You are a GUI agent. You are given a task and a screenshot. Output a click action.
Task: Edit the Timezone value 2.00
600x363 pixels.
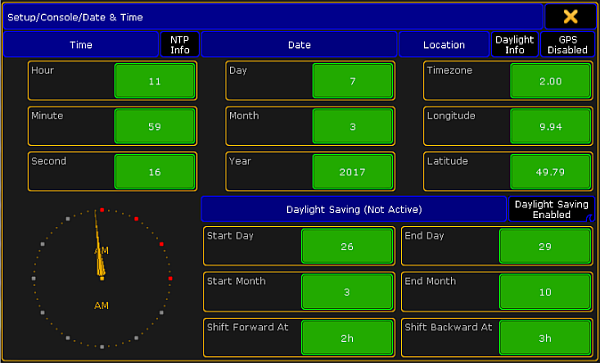(x=550, y=81)
